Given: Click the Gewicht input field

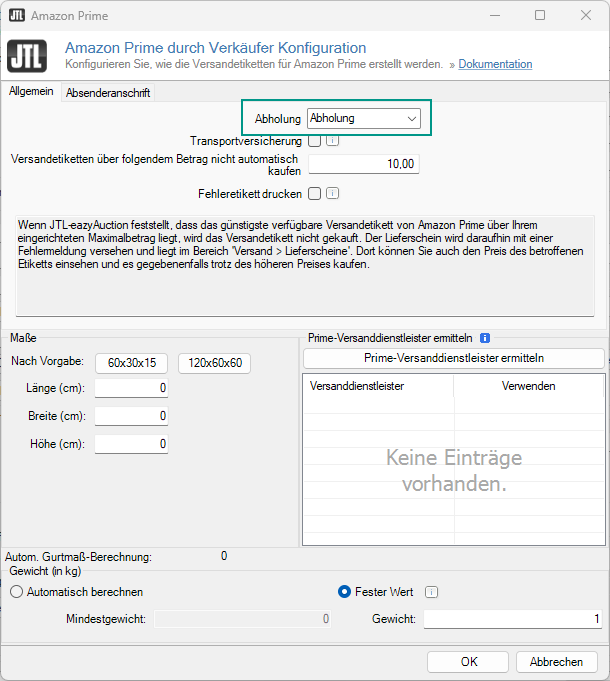Looking at the screenshot, I should (513, 618).
